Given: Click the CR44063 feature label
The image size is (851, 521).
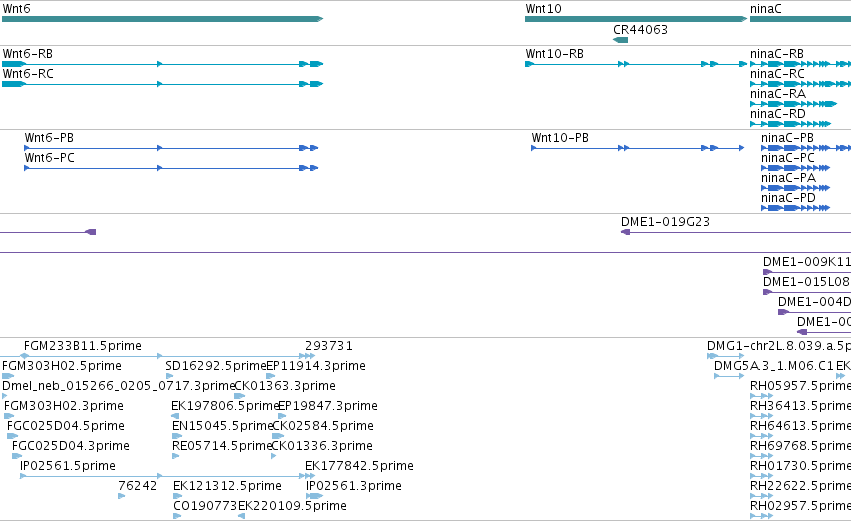Looking at the screenshot, I should [640, 30].
